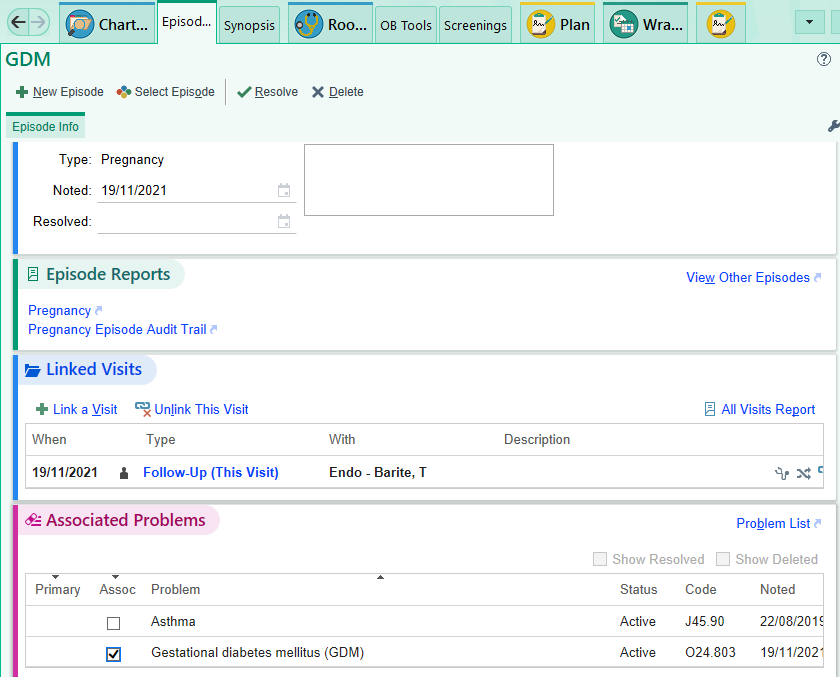840x677 pixels.
Task: Click Select Episode button
Action: 166,92
